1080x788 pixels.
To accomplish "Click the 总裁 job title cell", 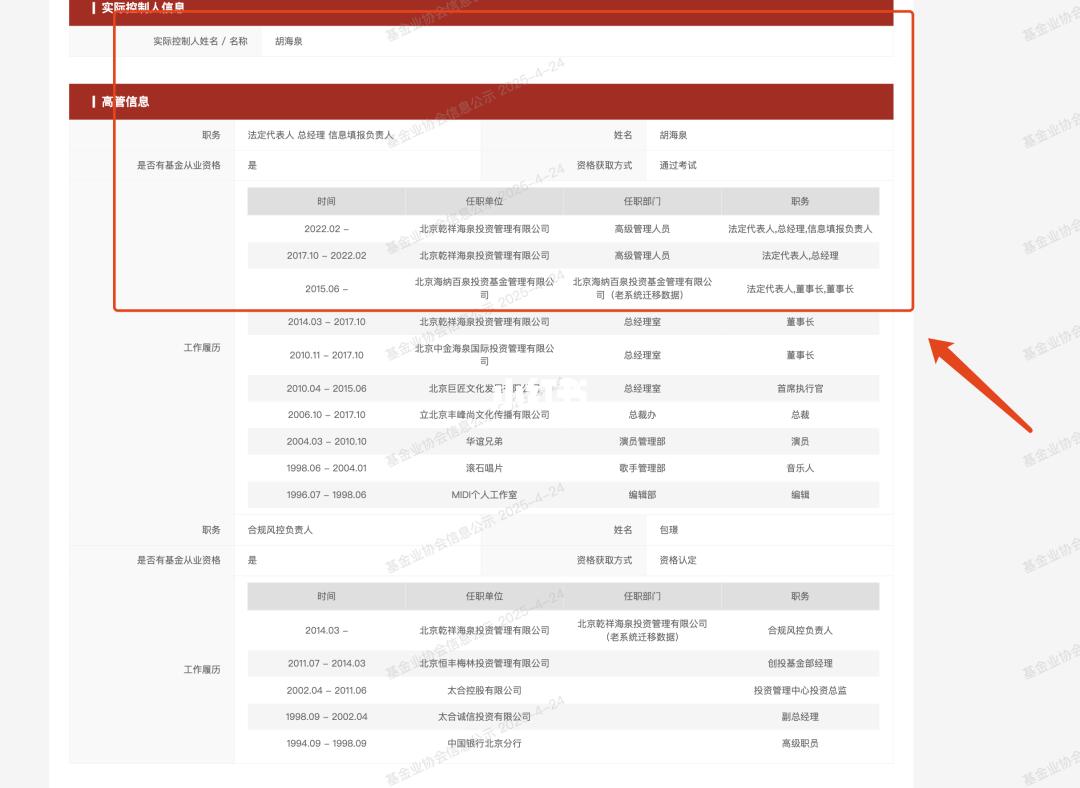I will (x=800, y=415).
